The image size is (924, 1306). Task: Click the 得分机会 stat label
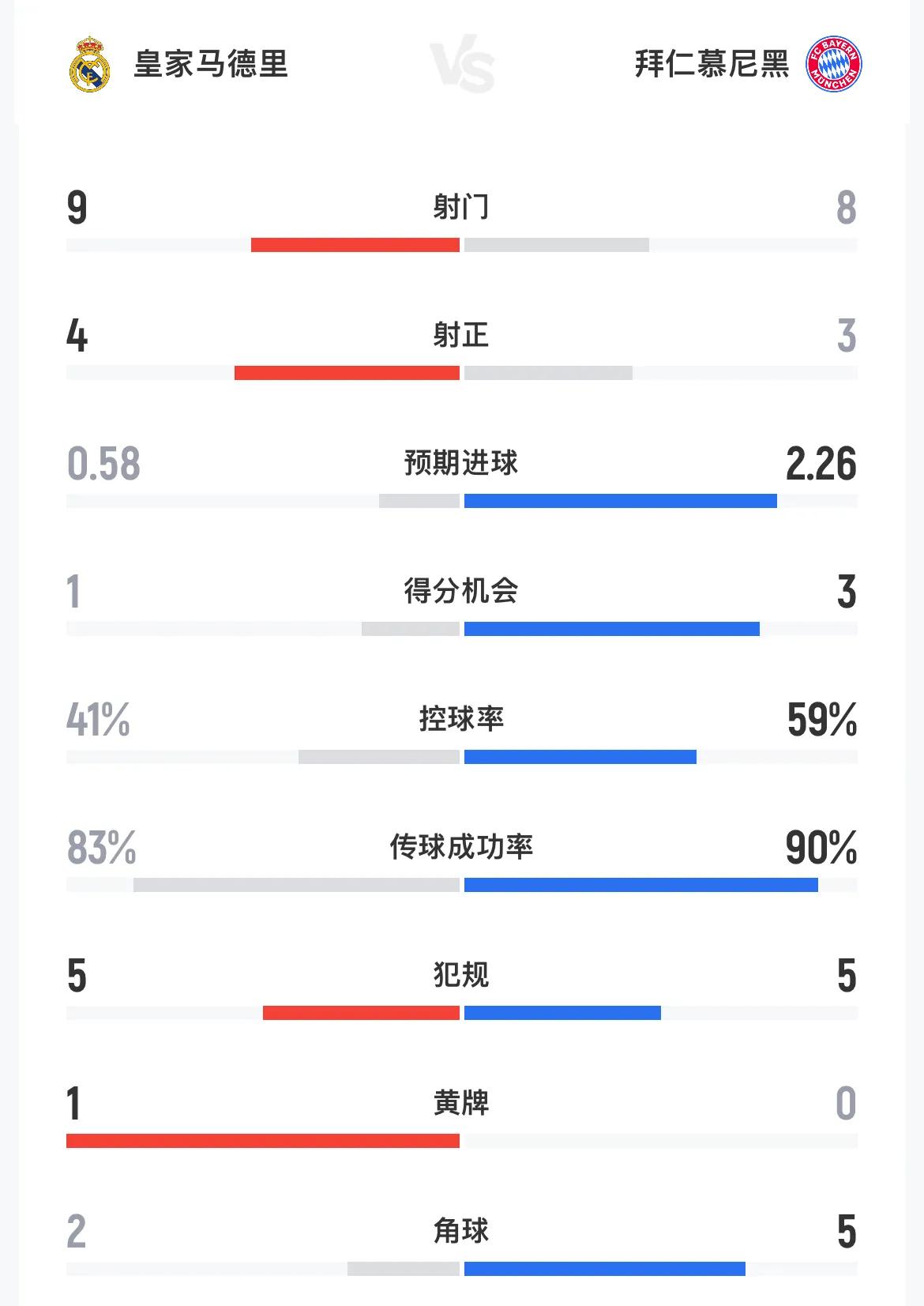pyautogui.click(x=461, y=591)
